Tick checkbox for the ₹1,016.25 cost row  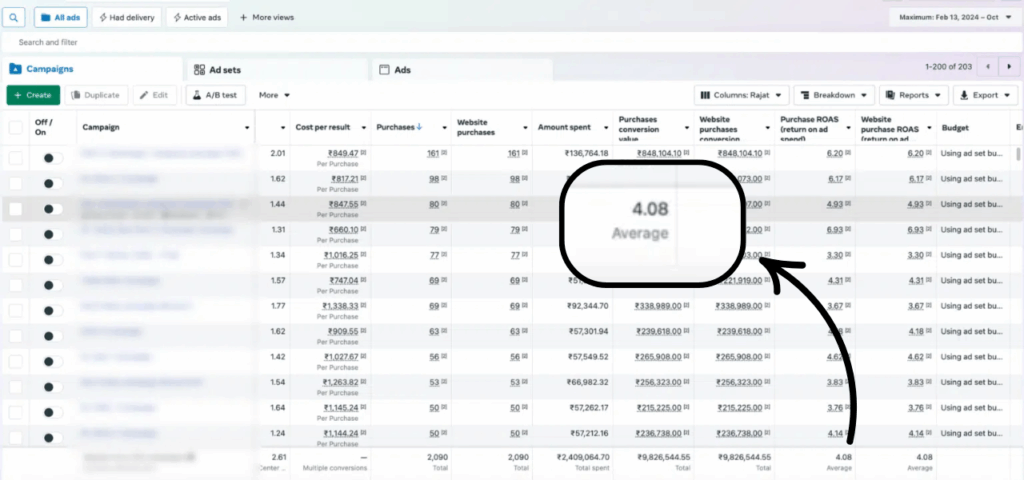pyautogui.click(x=16, y=260)
